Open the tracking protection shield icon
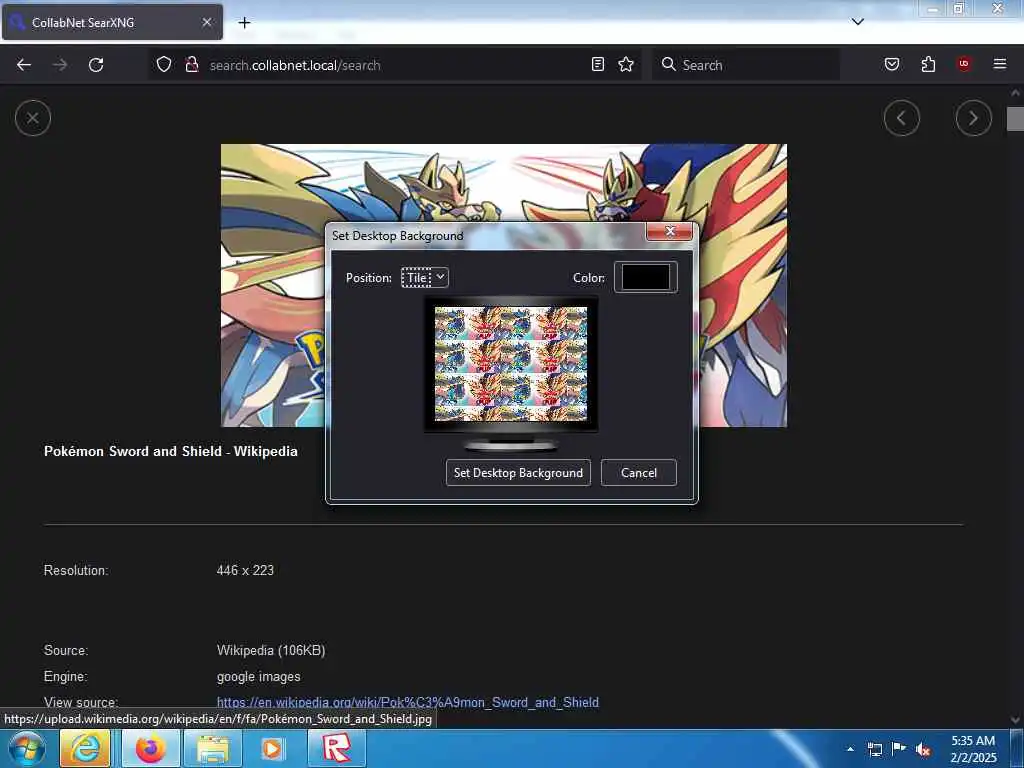This screenshot has height=768, width=1024. tap(164, 65)
